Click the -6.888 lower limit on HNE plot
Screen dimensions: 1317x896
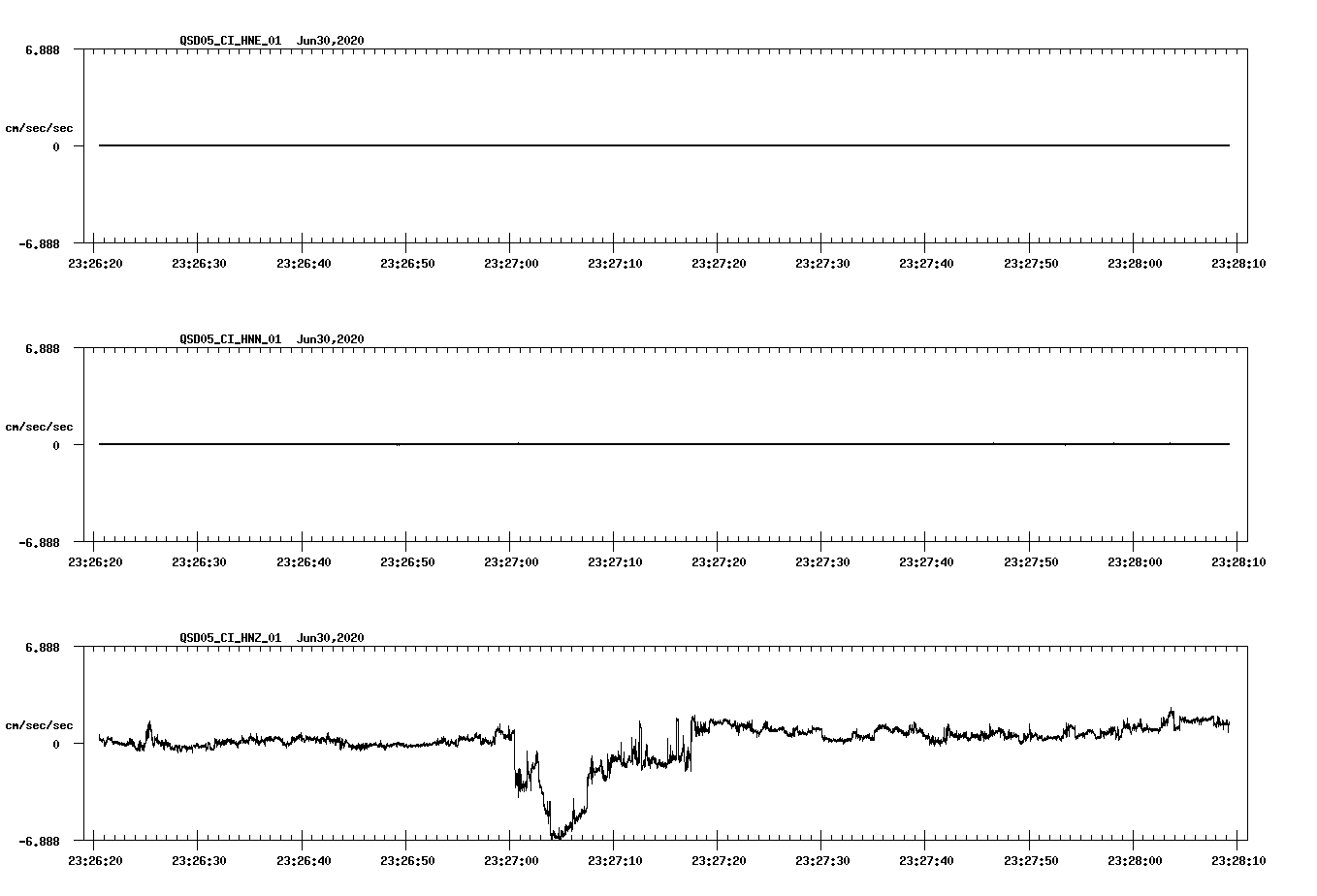pyautogui.click(x=39, y=243)
